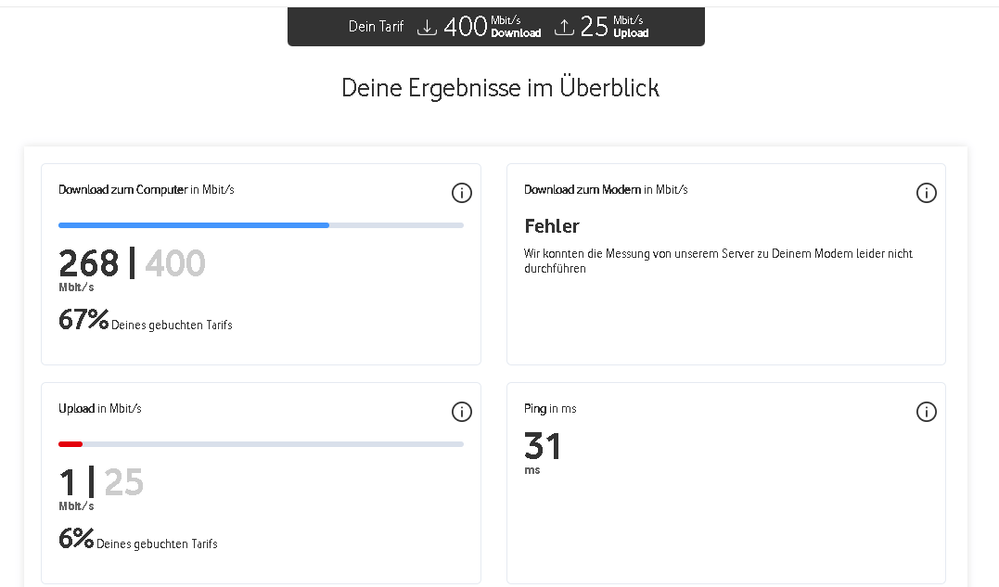This screenshot has width=999, height=587.
Task: Click the blue download progress bar
Action: click(x=194, y=225)
